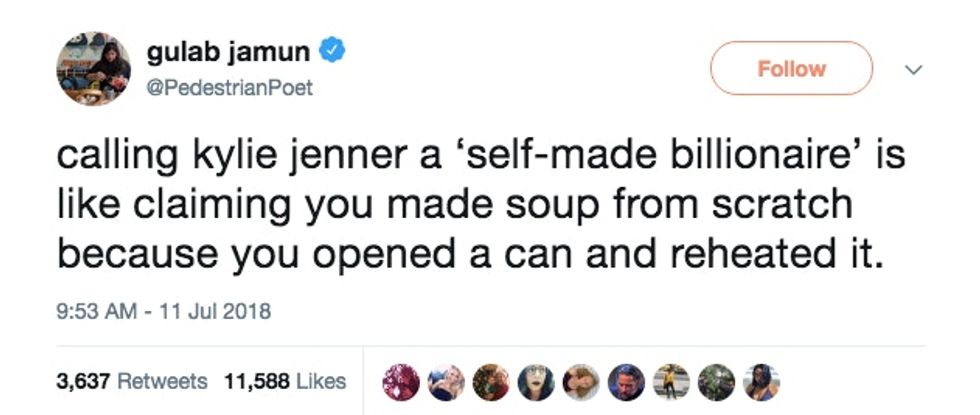Screen dimensions: 980x415
Task: Click the third liker avatar in the row
Action: coord(493,381)
